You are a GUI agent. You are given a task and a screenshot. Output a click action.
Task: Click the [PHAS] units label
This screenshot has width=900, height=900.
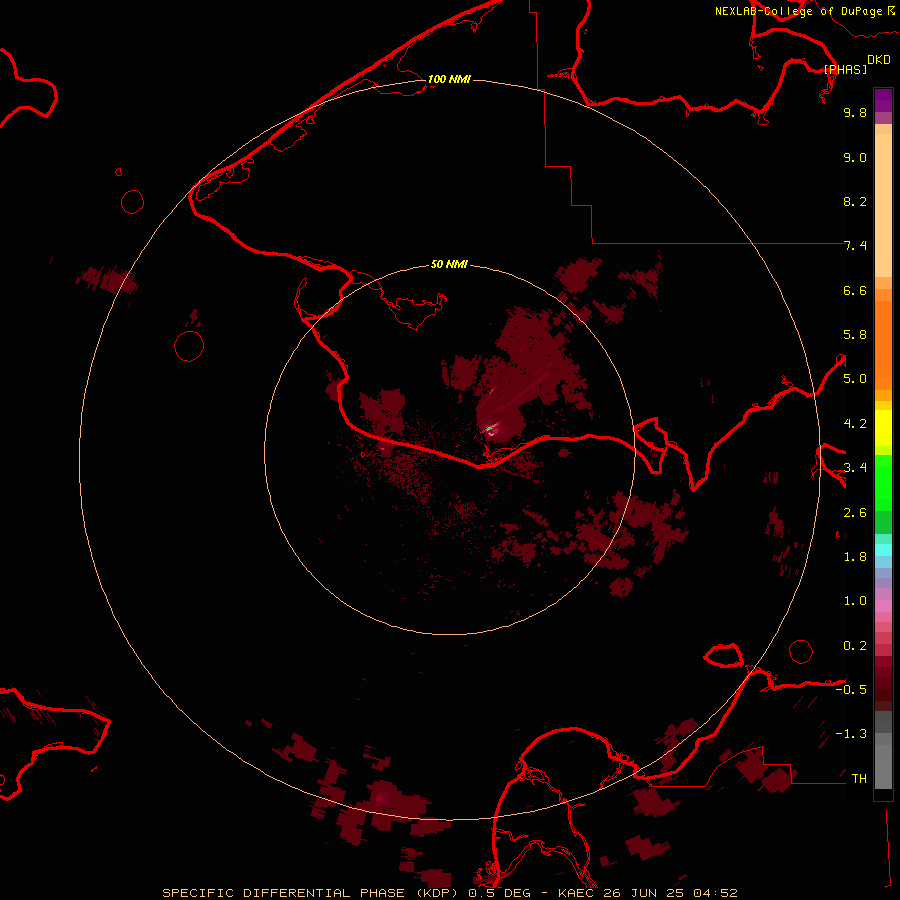(845, 69)
